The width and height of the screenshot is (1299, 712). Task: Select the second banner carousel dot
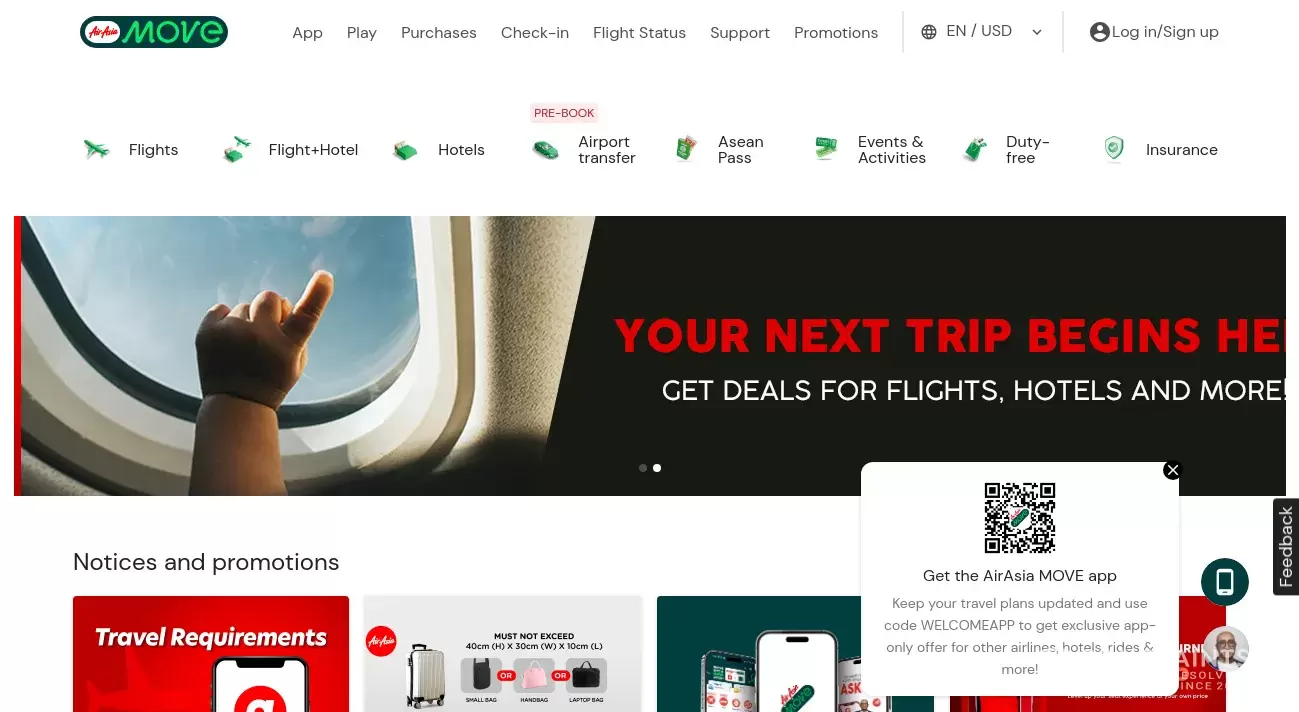(657, 468)
